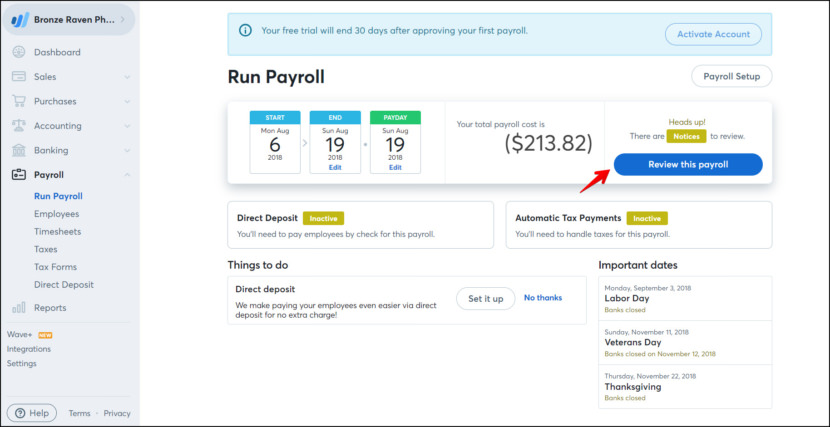Open the Privacy link
The width and height of the screenshot is (830, 427).
117,413
